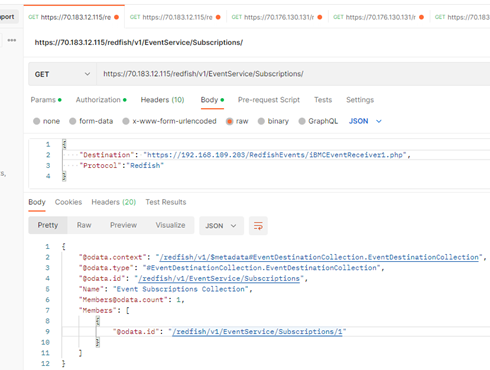This screenshot has height=370, width=490.
Task: Click unsaved dot on second 70.183.12.115 tab
Action: [x=218, y=17]
